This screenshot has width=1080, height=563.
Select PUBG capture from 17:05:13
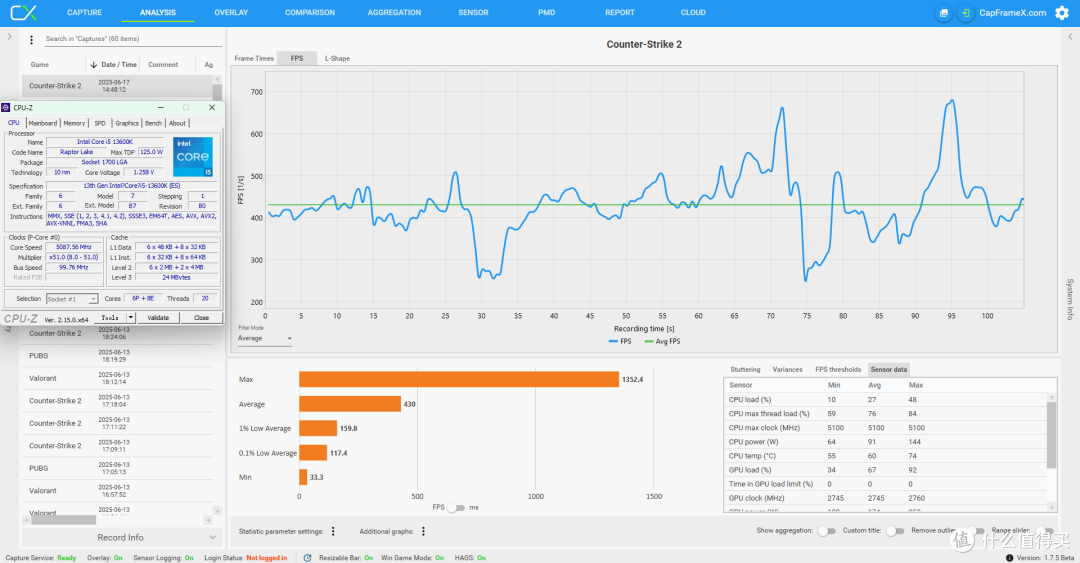(117, 468)
